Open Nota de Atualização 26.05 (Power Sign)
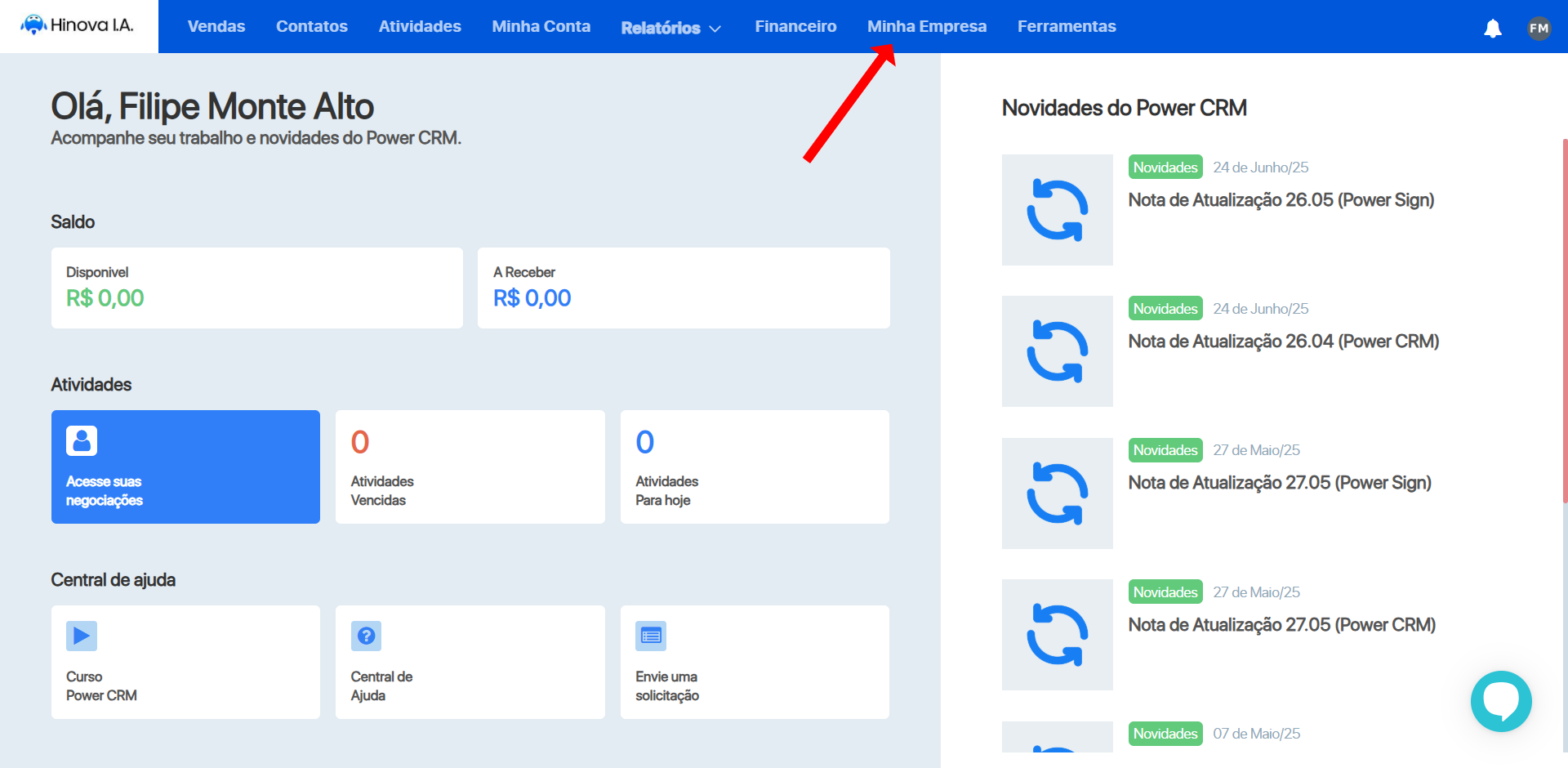Viewport: 1568px width, 768px height. (1281, 200)
